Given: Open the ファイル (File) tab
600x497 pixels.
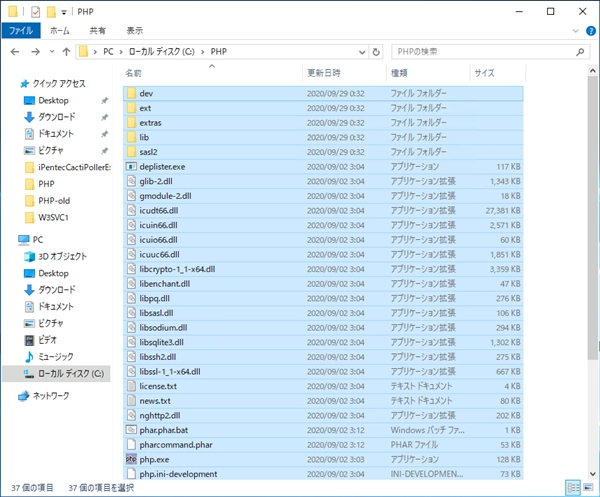Looking at the screenshot, I should [x=21, y=31].
